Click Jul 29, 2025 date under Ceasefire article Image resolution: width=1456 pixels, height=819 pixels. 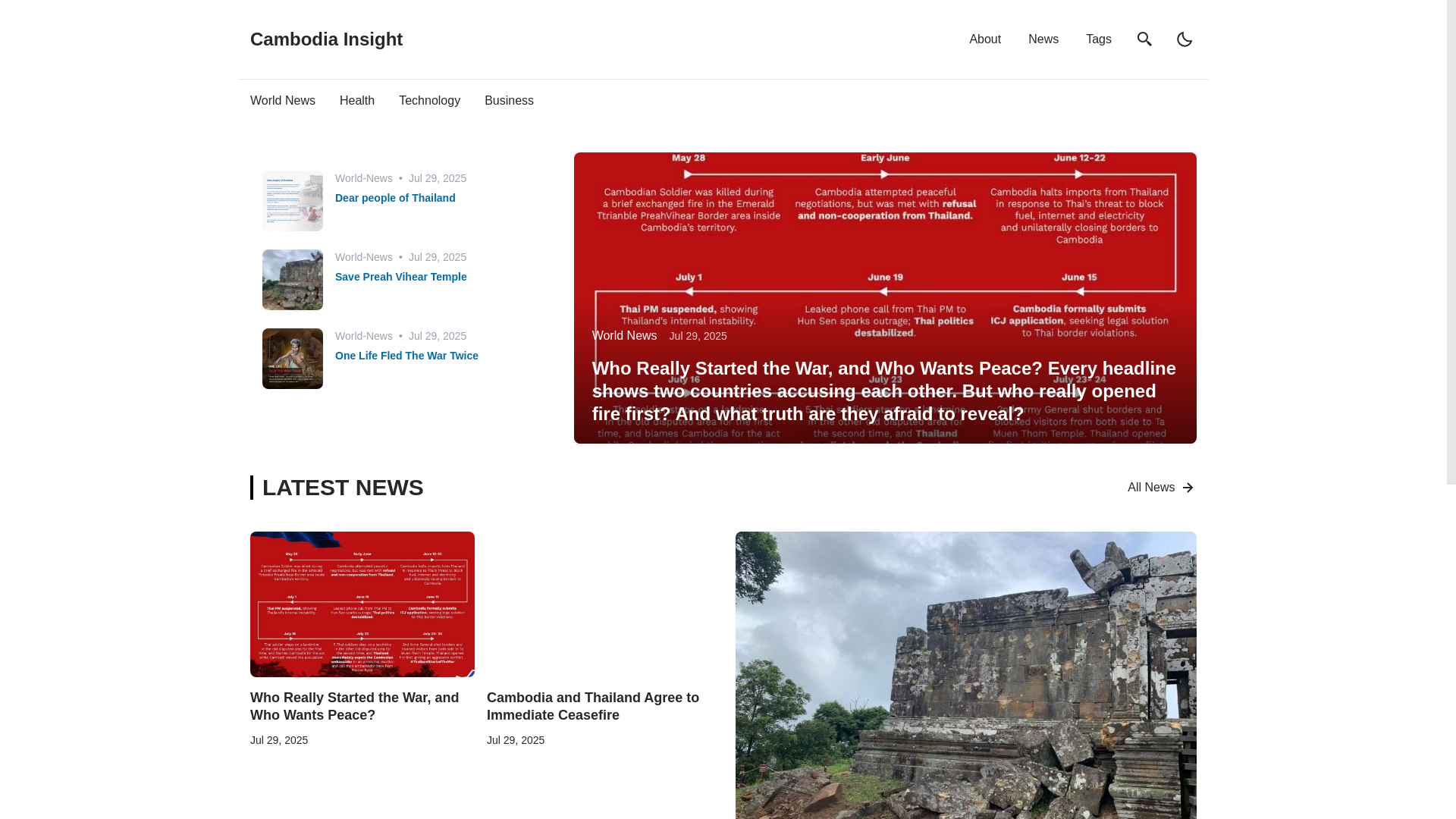pos(516,740)
